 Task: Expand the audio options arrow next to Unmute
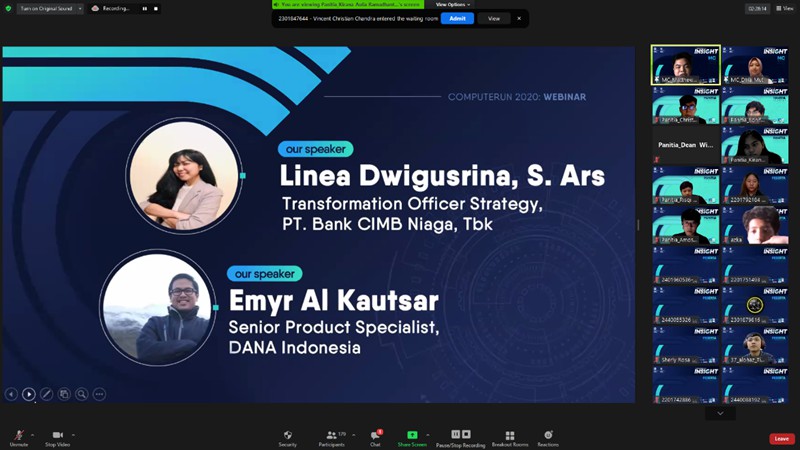click(32, 435)
